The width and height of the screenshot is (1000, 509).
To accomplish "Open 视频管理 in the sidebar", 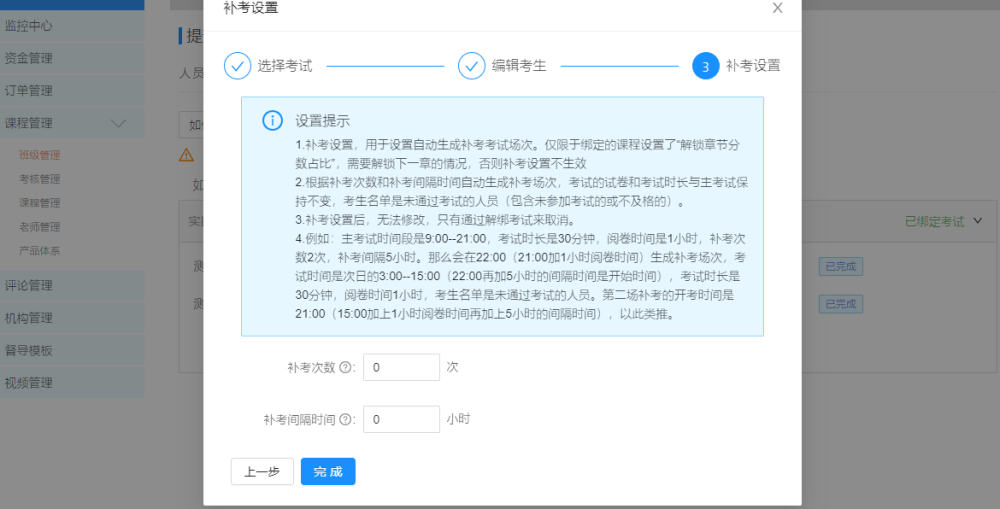I will pyautogui.click(x=72, y=383).
